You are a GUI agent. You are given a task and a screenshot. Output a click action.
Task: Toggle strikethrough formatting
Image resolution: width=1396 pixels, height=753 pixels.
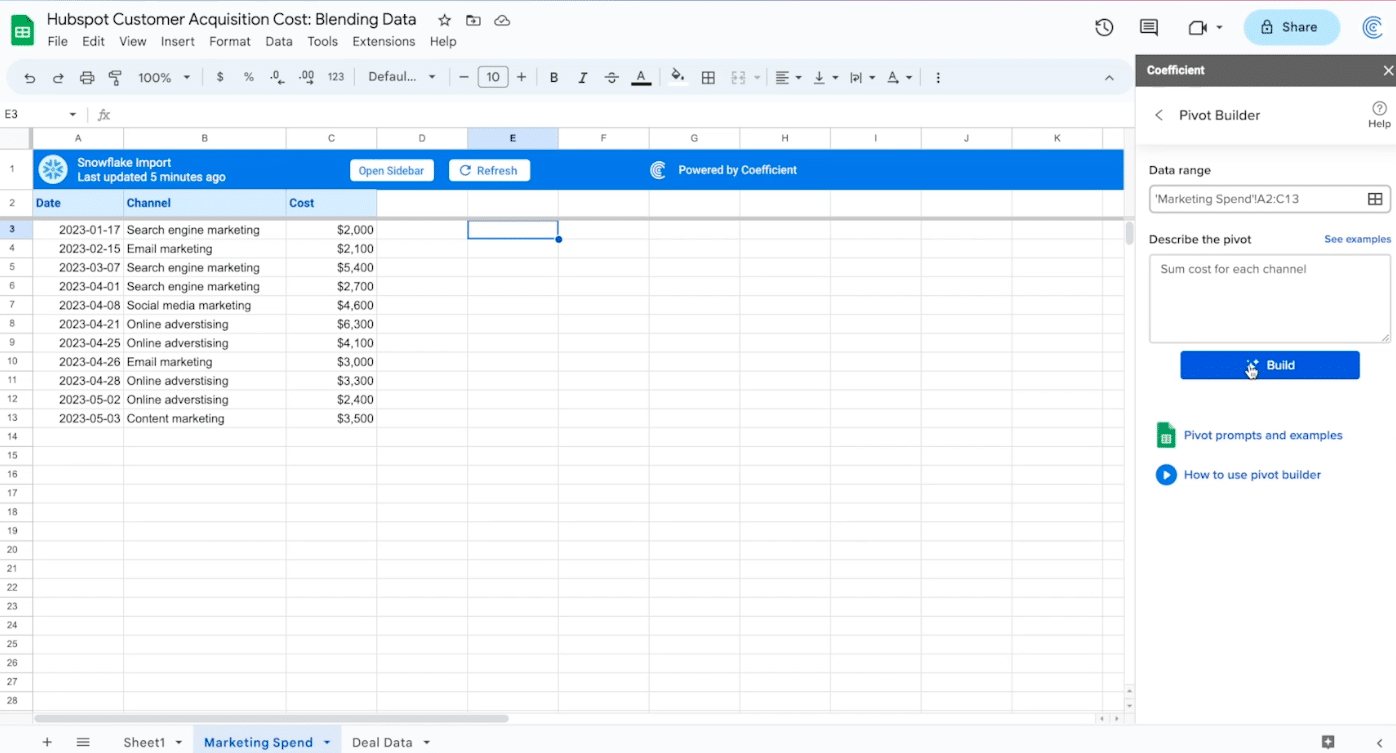[x=611, y=77]
